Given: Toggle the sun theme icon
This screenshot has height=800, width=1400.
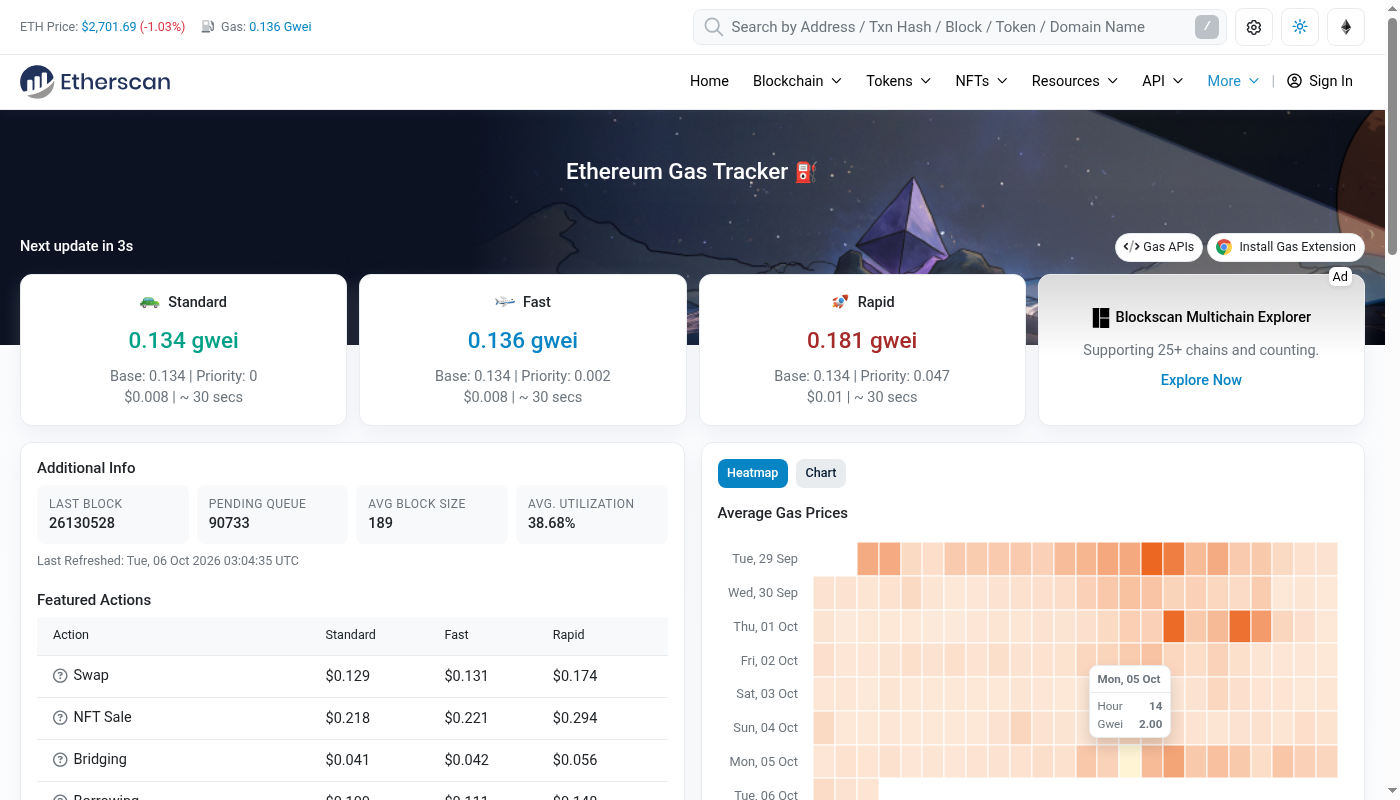Looking at the screenshot, I should (1300, 27).
